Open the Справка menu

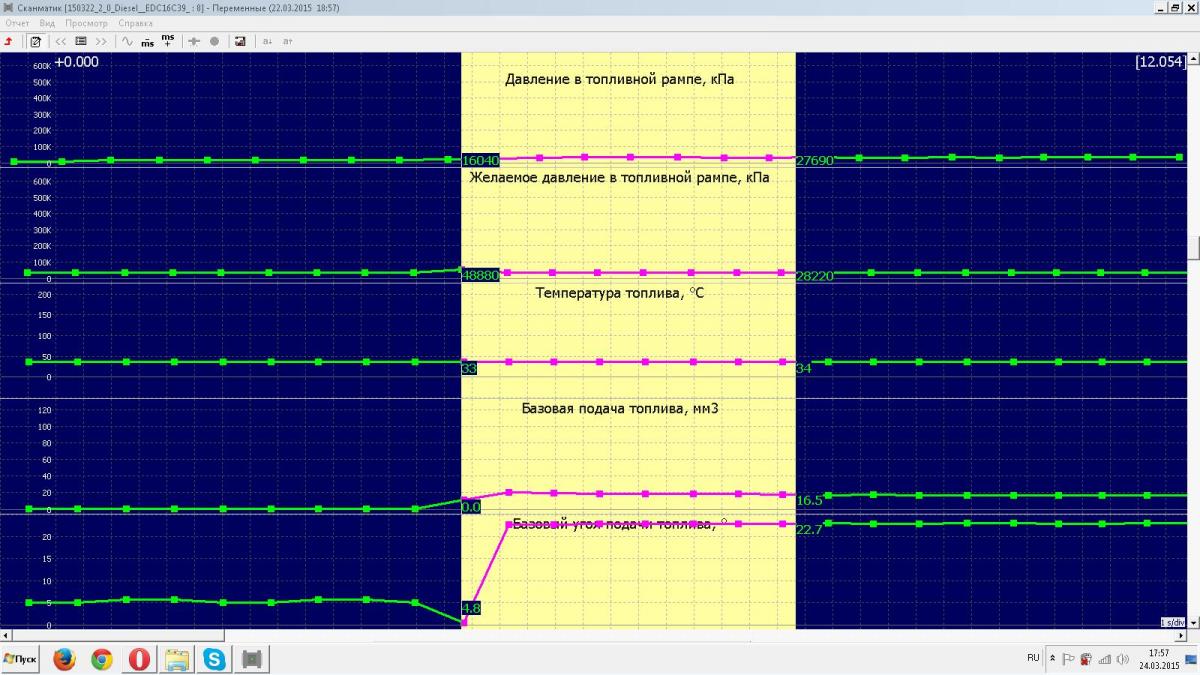tap(135, 22)
